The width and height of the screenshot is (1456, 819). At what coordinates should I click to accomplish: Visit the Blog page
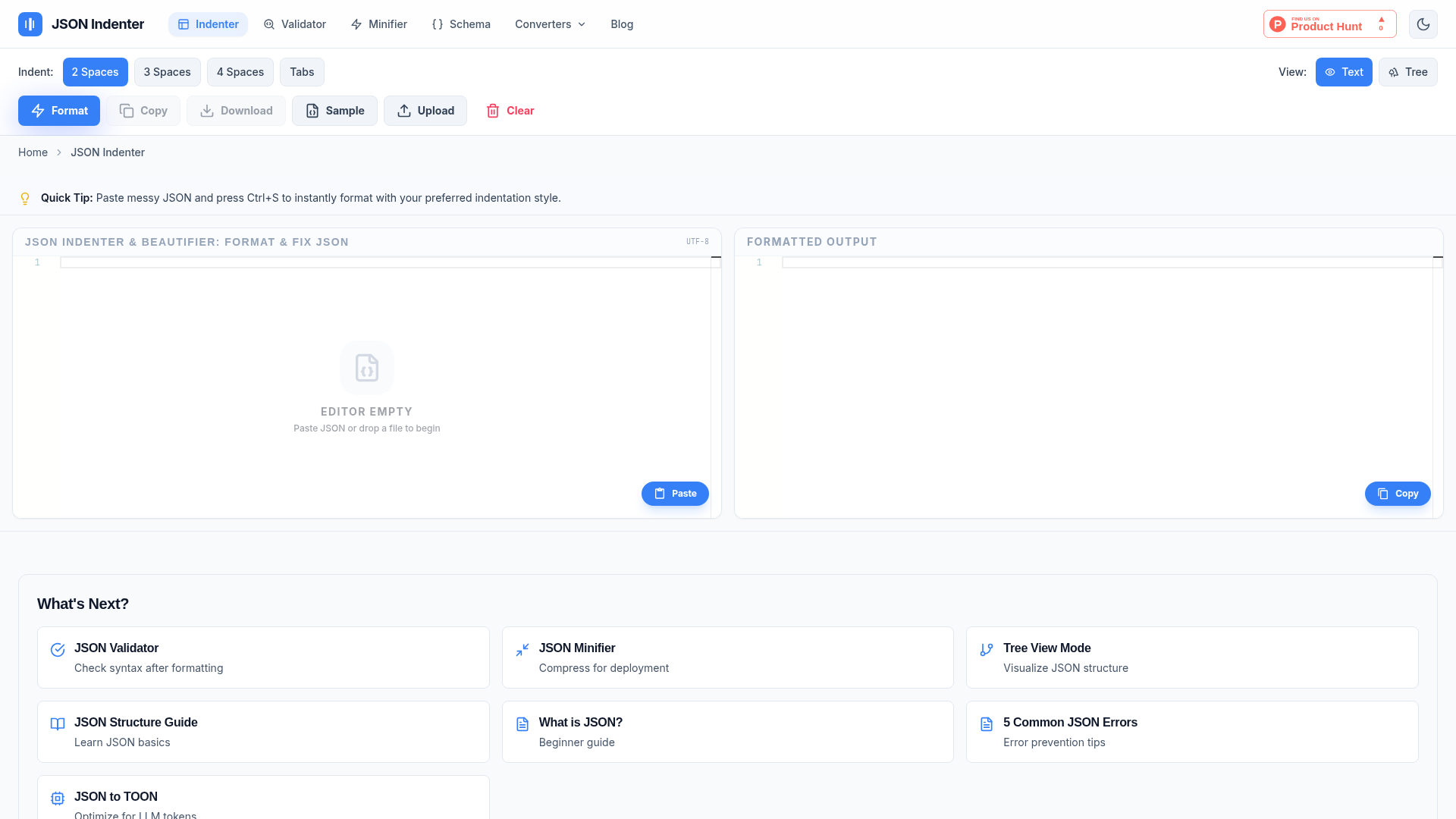(622, 24)
